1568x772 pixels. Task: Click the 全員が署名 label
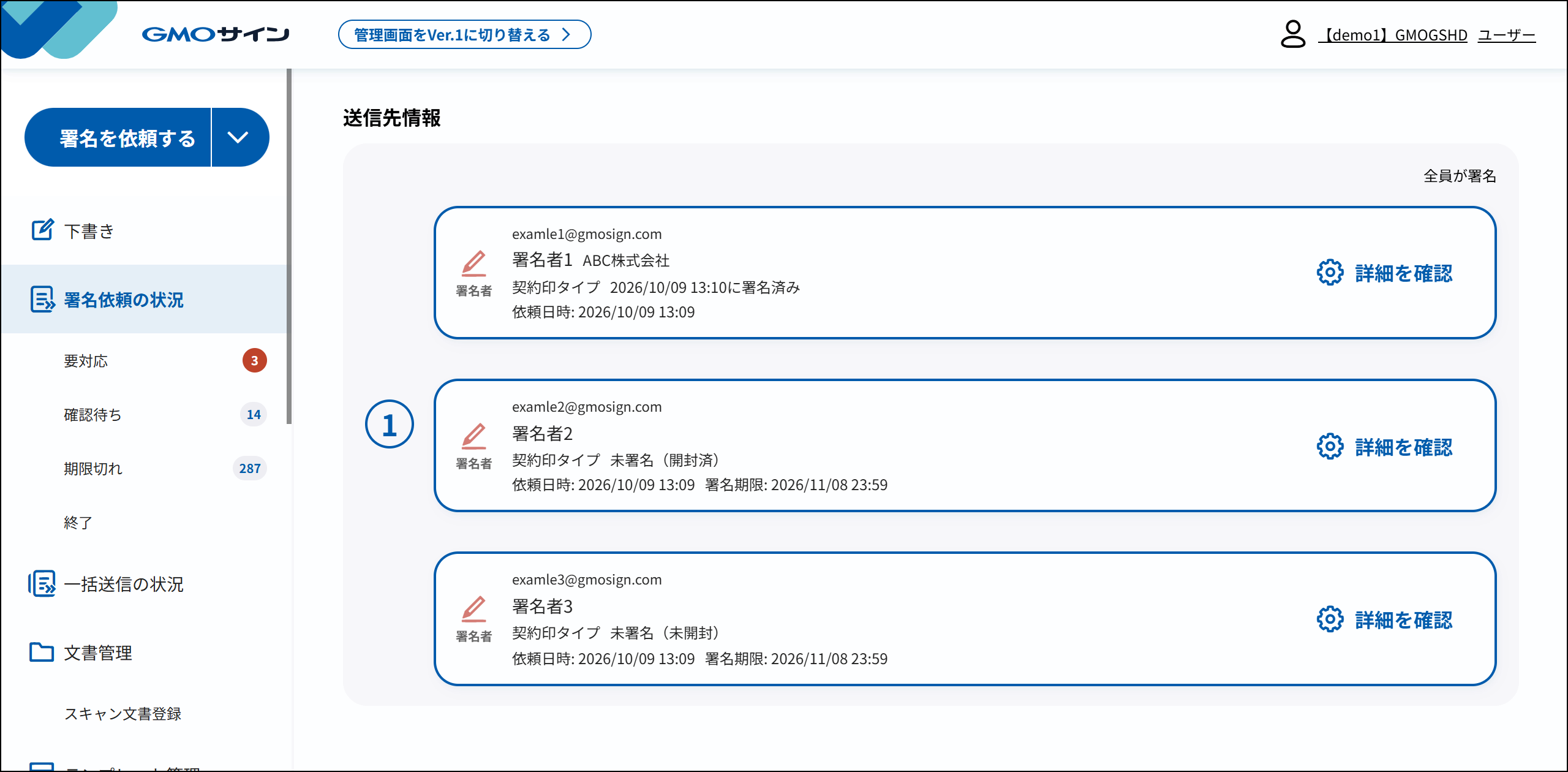point(1460,176)
